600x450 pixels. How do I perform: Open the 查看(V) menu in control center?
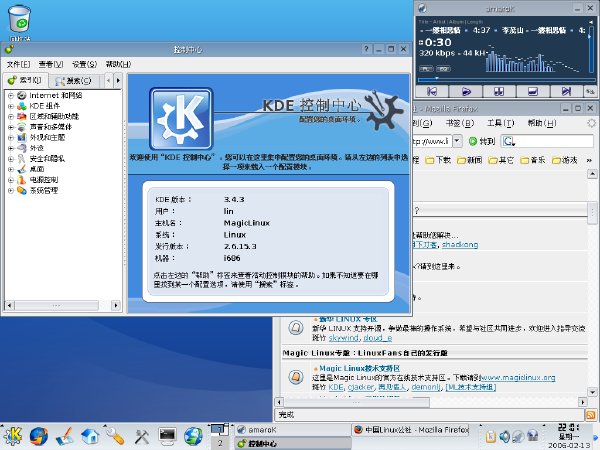click(51, 64)
